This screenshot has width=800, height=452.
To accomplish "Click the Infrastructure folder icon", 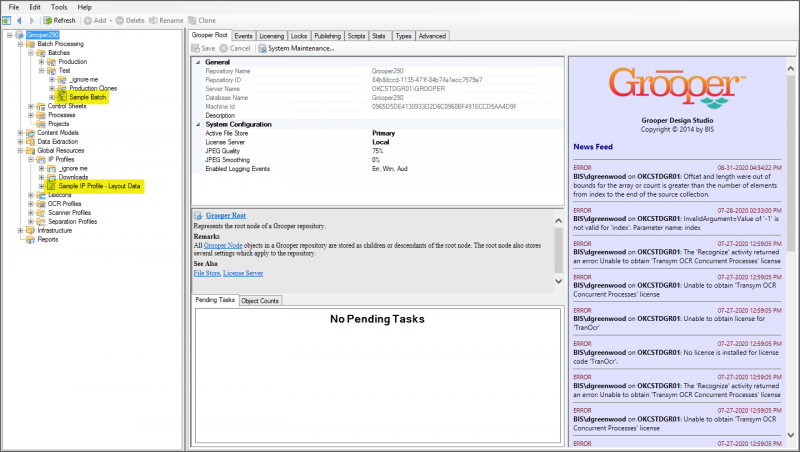I will [x=30, y=231].
